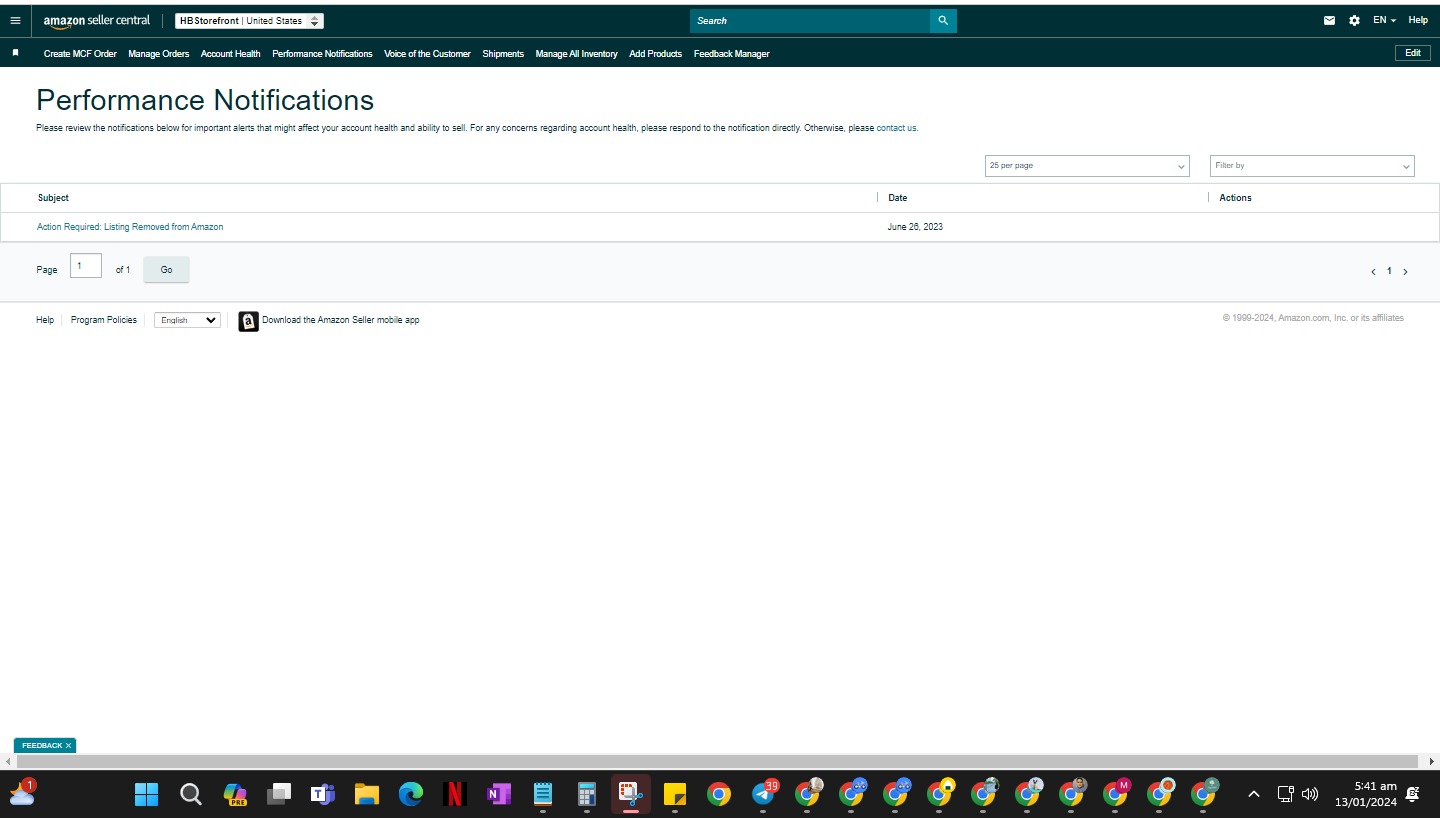Open the Filter by dropdown
Viewport: 1440px width, 818px height.
1312,166
